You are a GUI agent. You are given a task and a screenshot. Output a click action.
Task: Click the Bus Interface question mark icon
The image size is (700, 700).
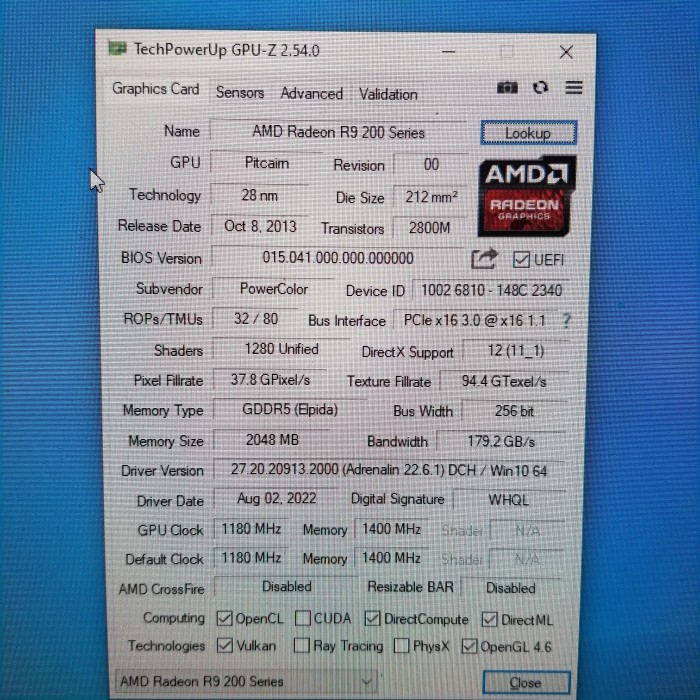(x=566, y=321)
